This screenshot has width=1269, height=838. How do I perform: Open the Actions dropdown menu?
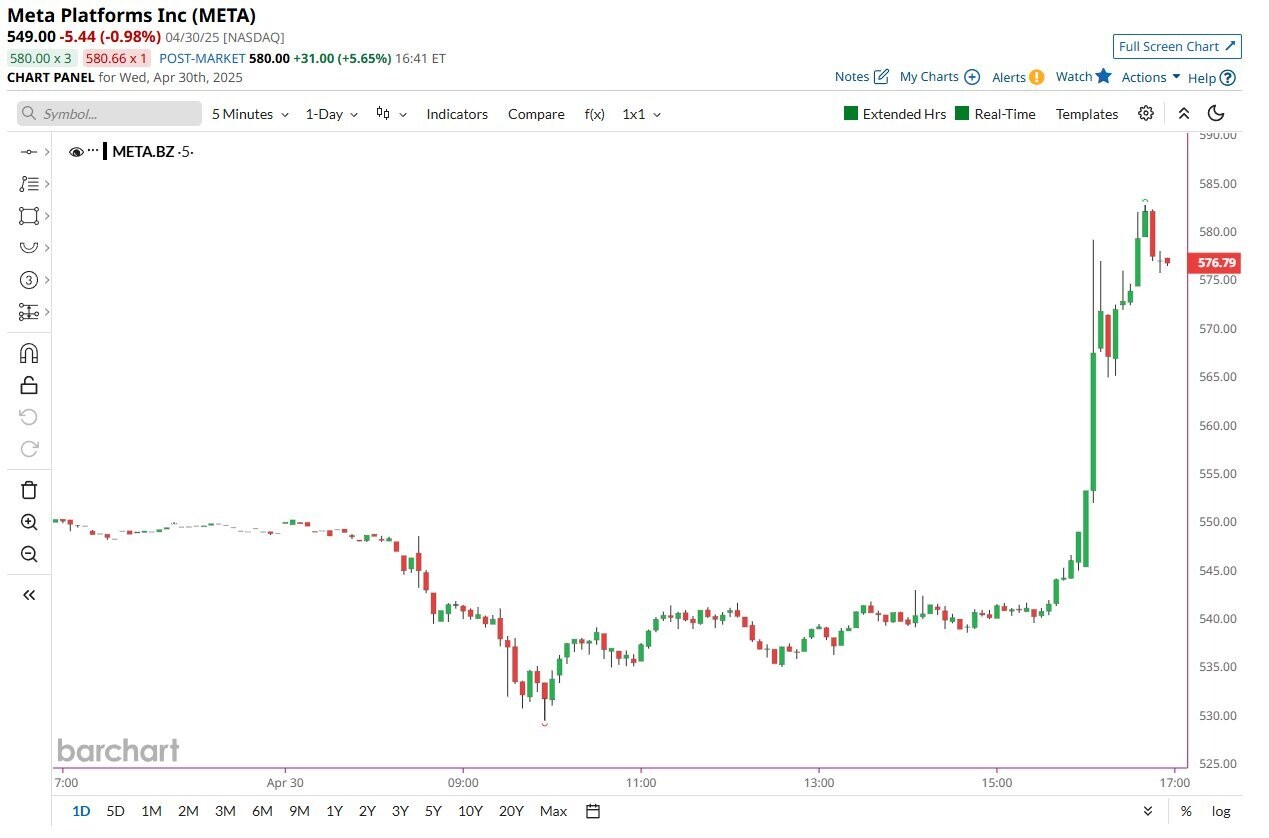pyautogui.click(x=1150, y=77)
